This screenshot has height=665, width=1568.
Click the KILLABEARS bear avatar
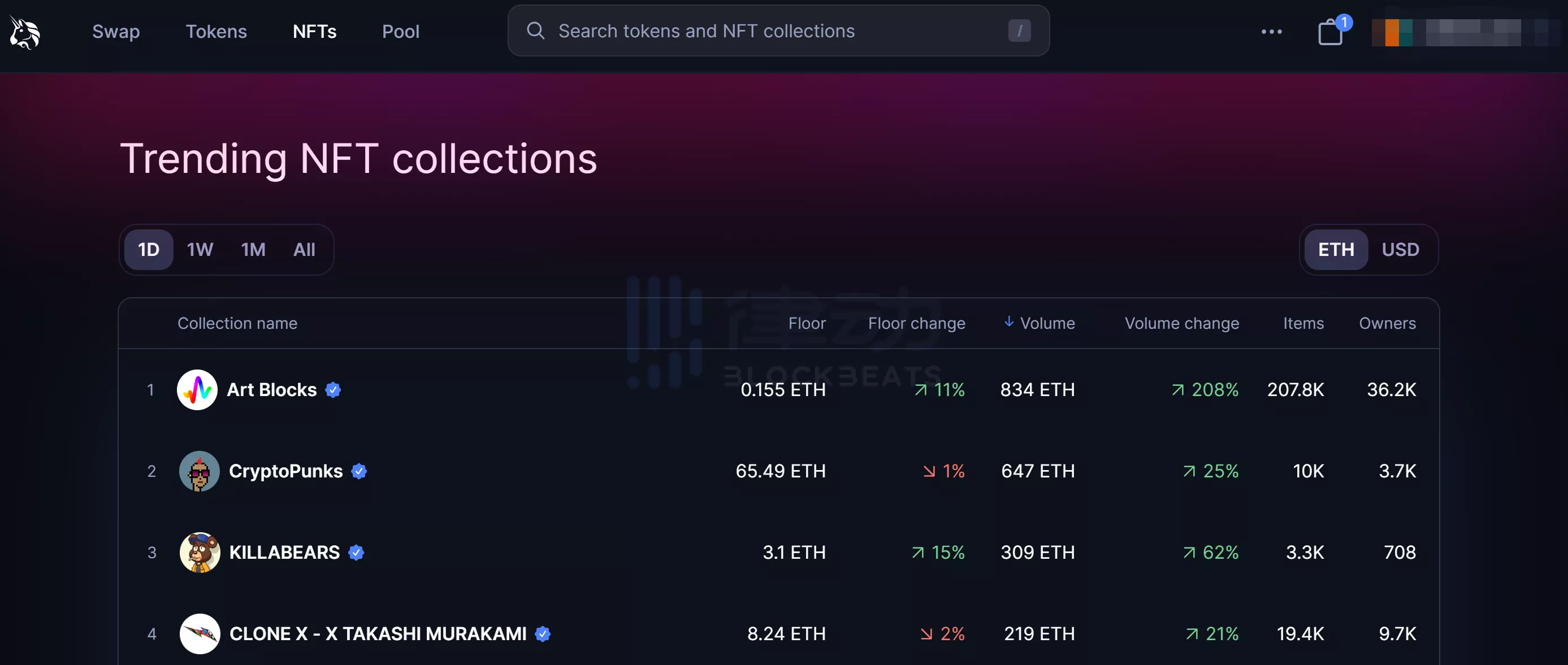coord(199,553)
